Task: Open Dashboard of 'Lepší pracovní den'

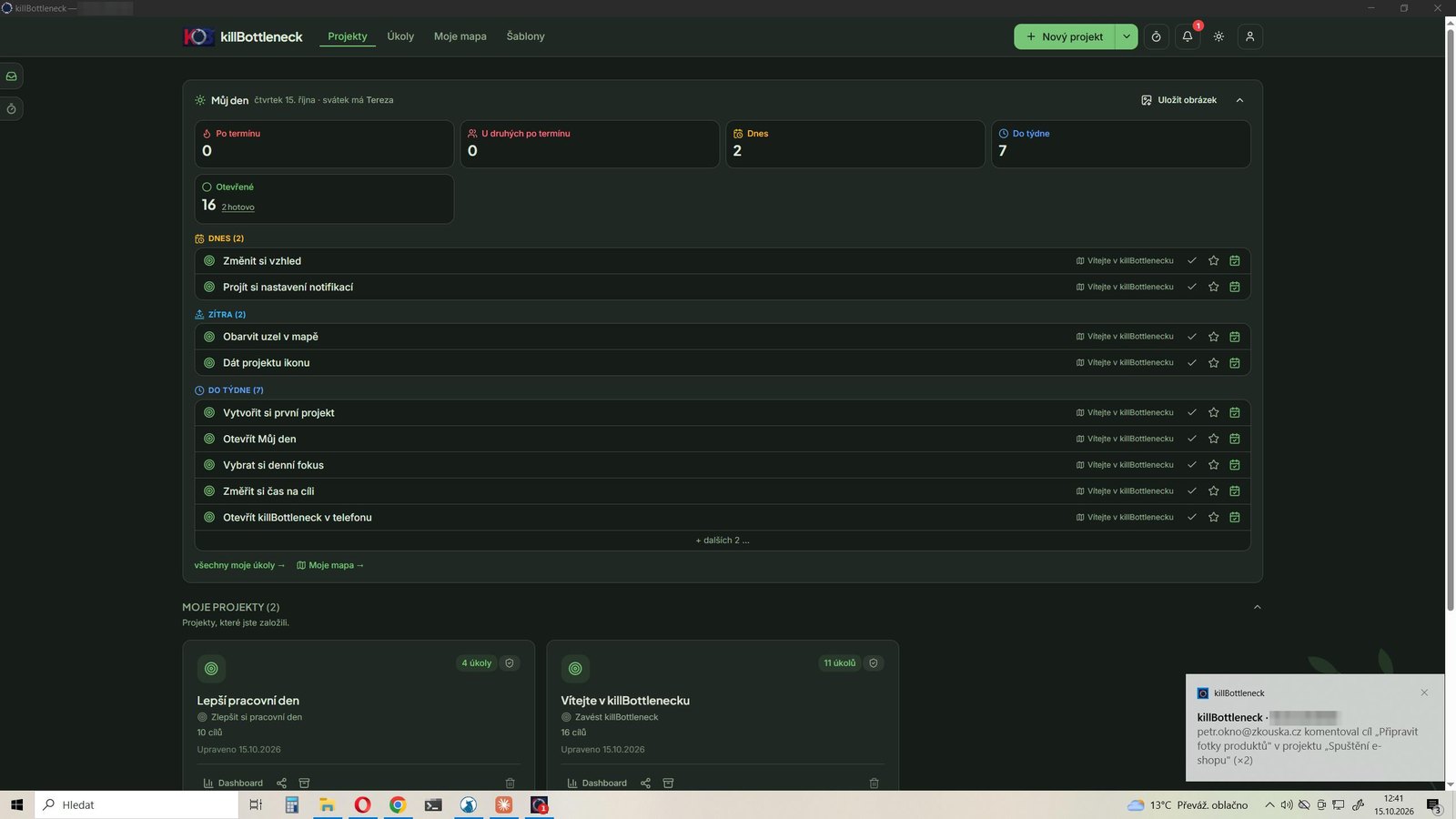Action: tap(233, 784)
